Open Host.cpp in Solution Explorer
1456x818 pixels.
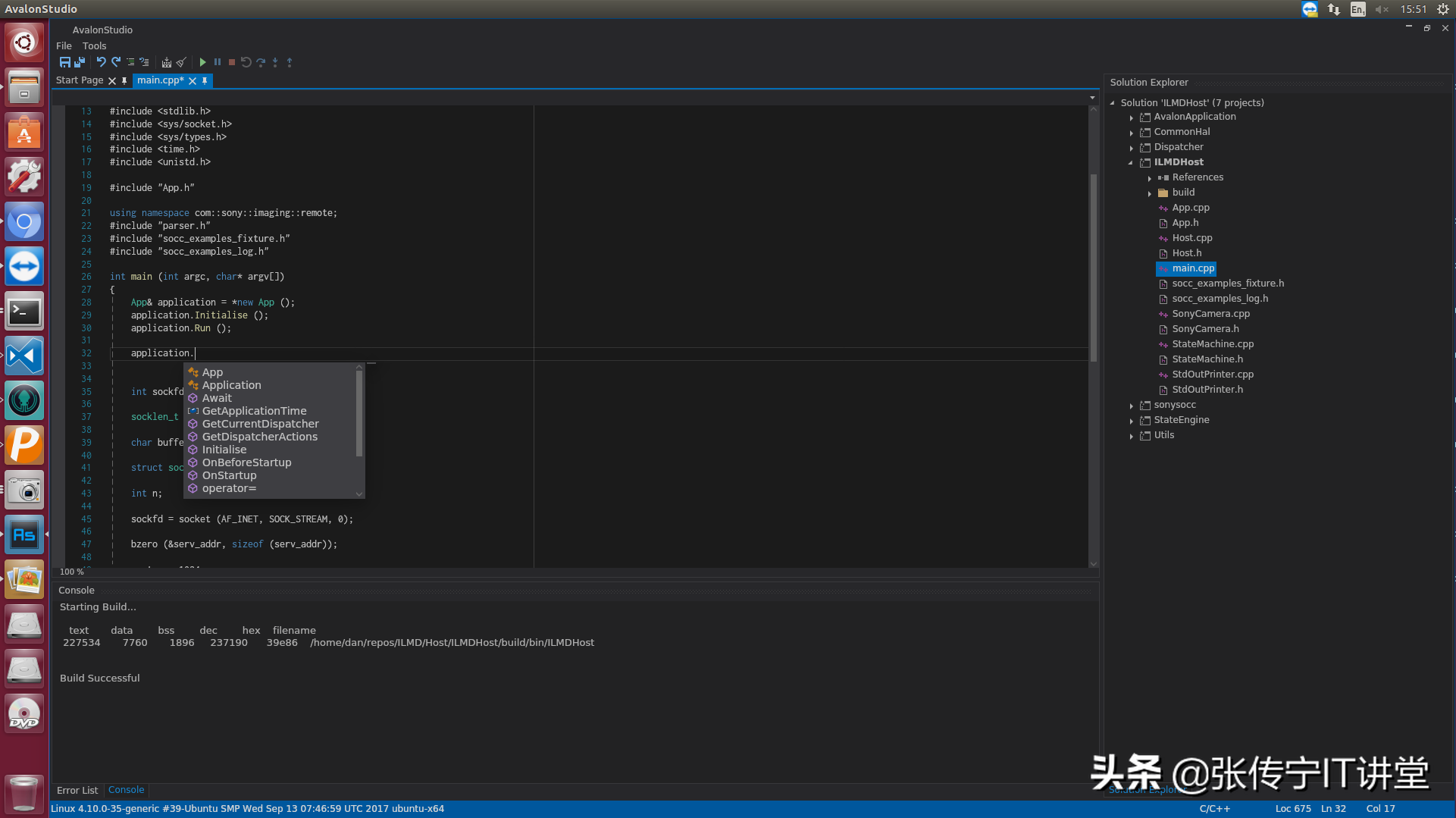click(1192, 238)
